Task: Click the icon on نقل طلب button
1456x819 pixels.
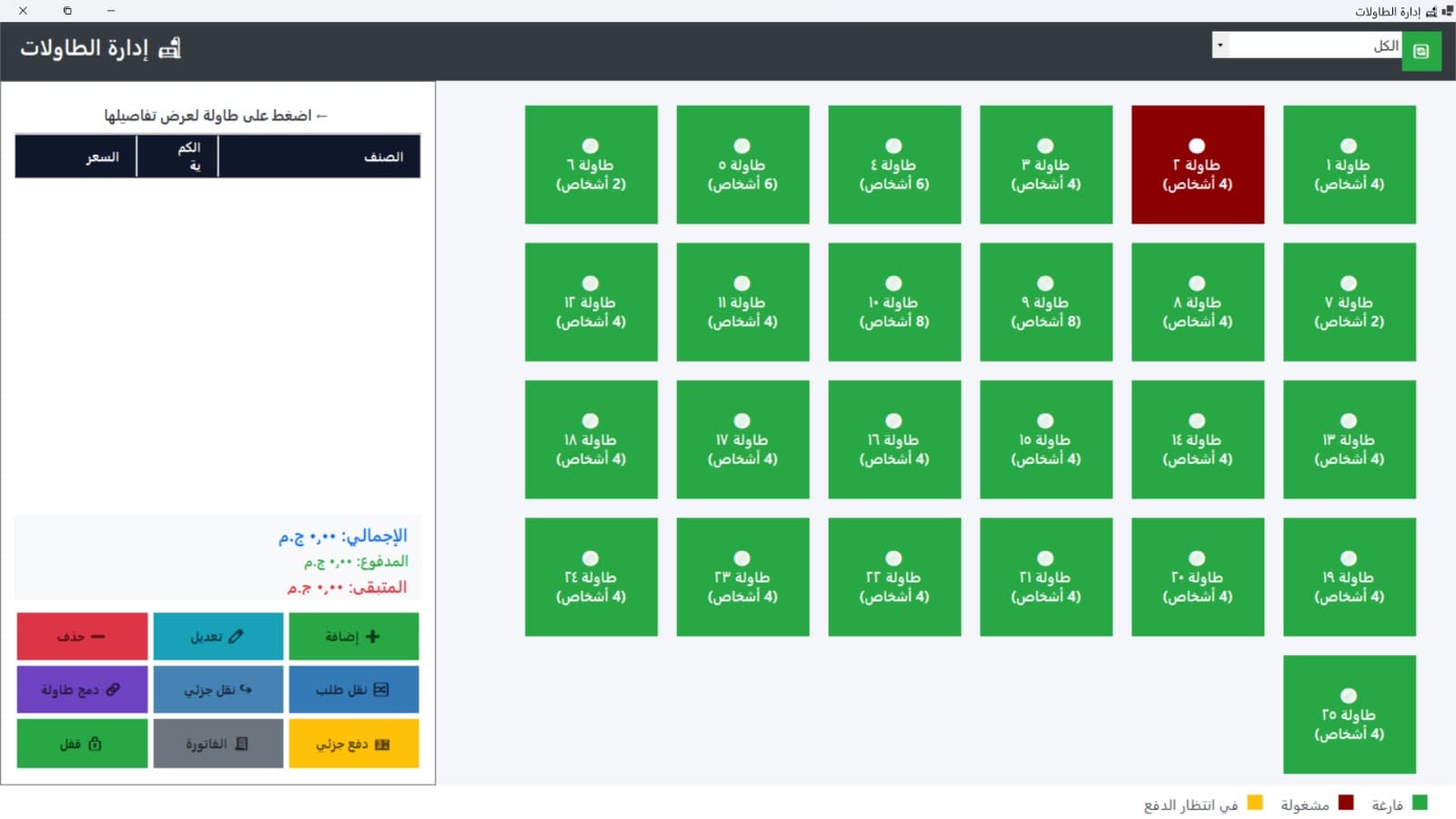Action: (381, 690)
